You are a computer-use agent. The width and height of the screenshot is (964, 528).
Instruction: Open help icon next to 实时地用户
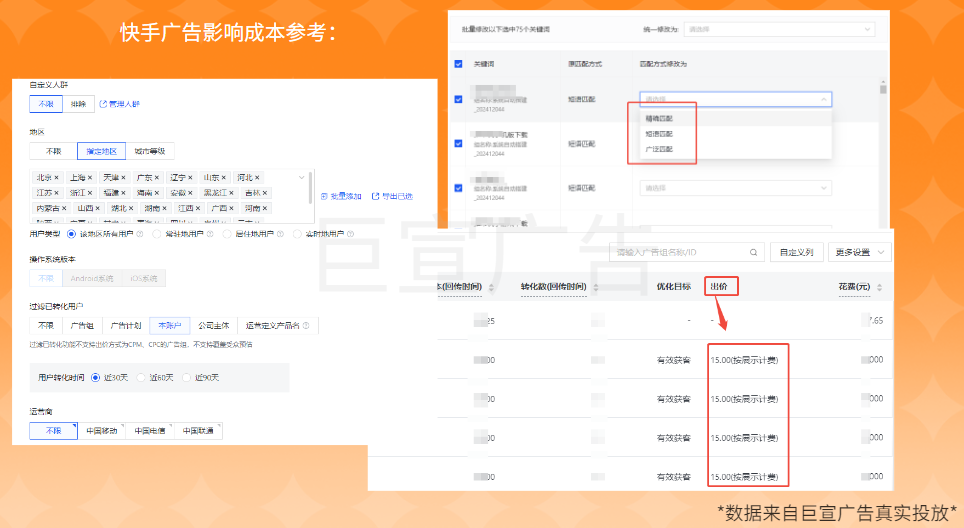coord(350,234)
